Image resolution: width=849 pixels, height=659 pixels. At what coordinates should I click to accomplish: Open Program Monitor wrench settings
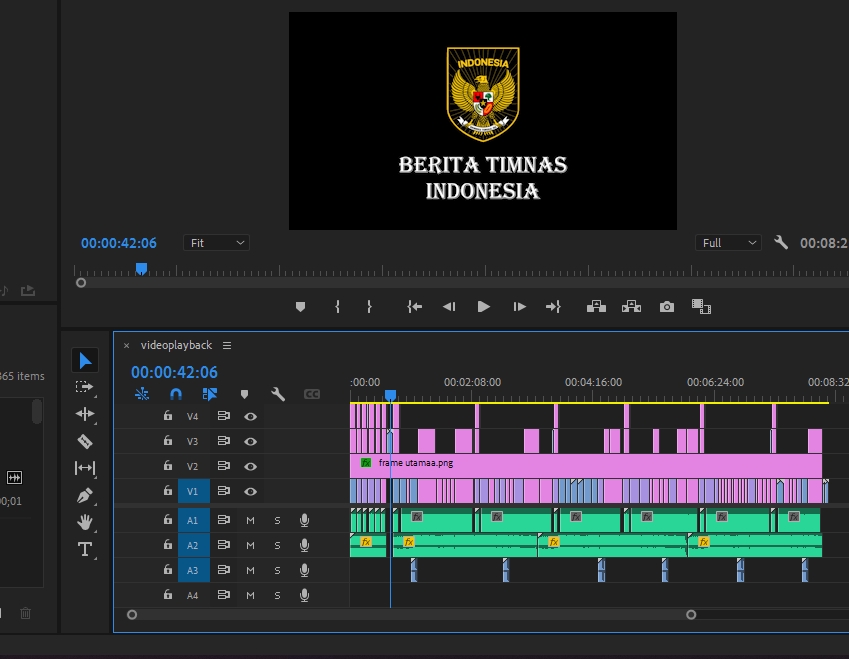click(781, 242)
